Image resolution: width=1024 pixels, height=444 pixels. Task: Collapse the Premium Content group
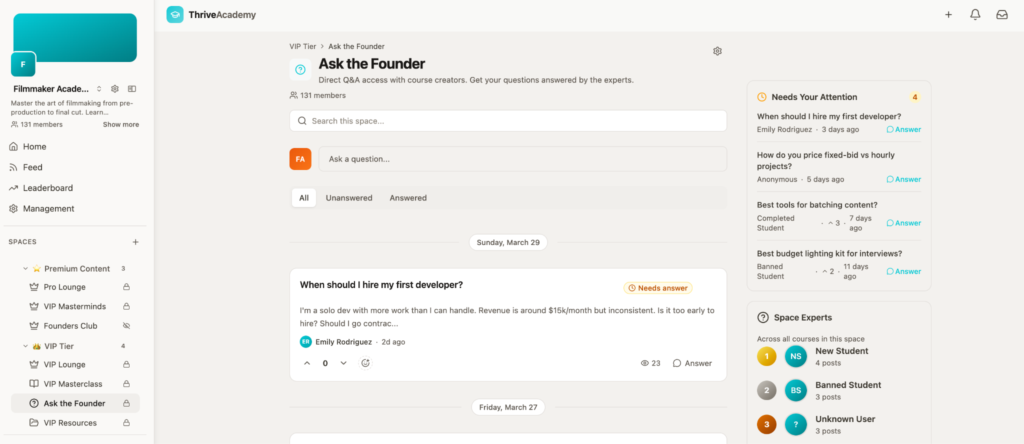(x=25, y=269)
